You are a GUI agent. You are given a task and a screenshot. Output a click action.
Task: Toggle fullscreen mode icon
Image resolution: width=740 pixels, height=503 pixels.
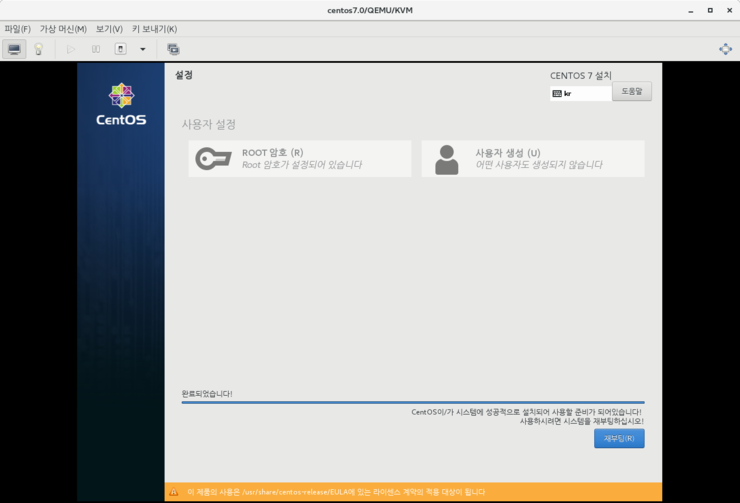(725, 49)
